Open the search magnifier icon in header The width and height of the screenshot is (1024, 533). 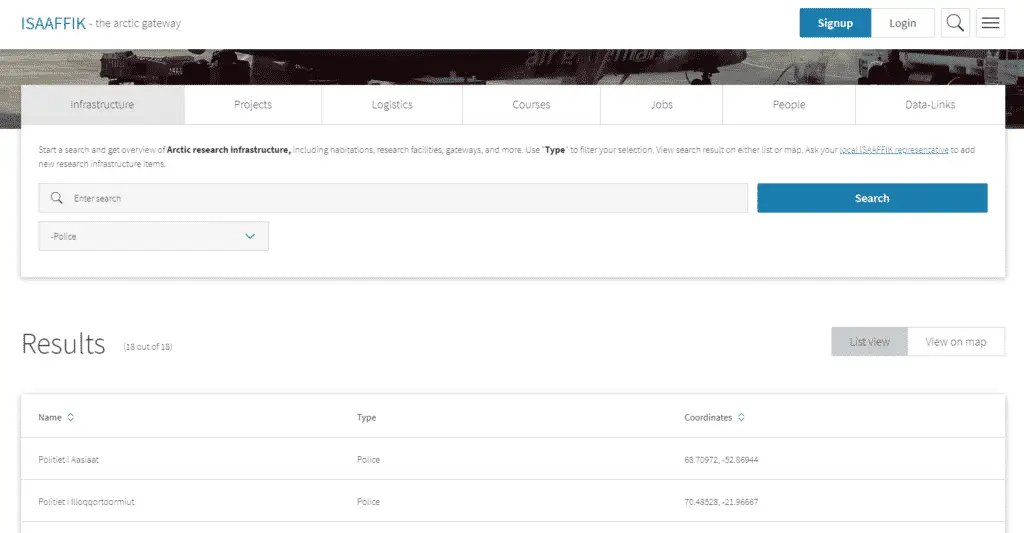(x=955, y=23)
